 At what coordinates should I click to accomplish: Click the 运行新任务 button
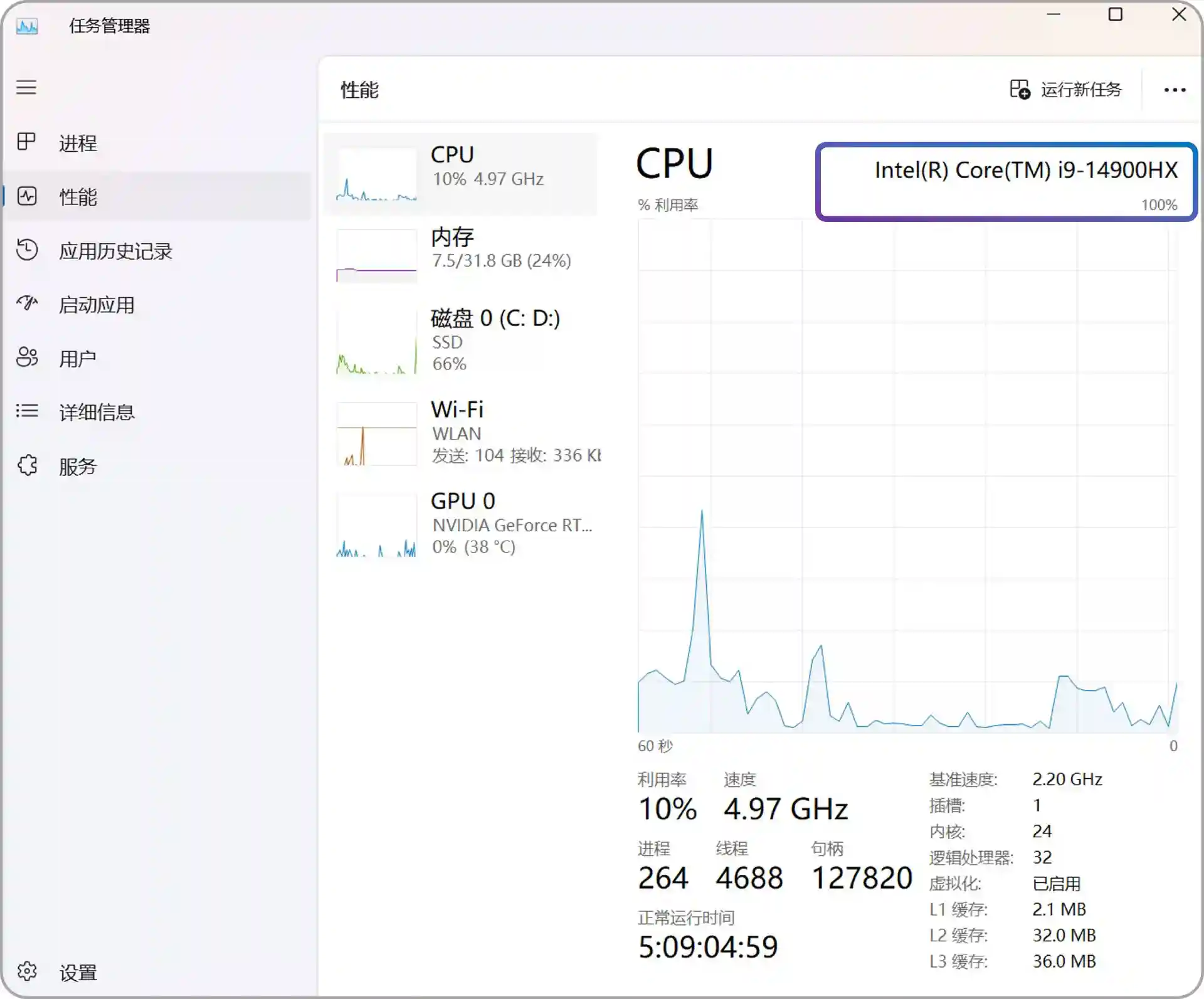pos(1065,90)
